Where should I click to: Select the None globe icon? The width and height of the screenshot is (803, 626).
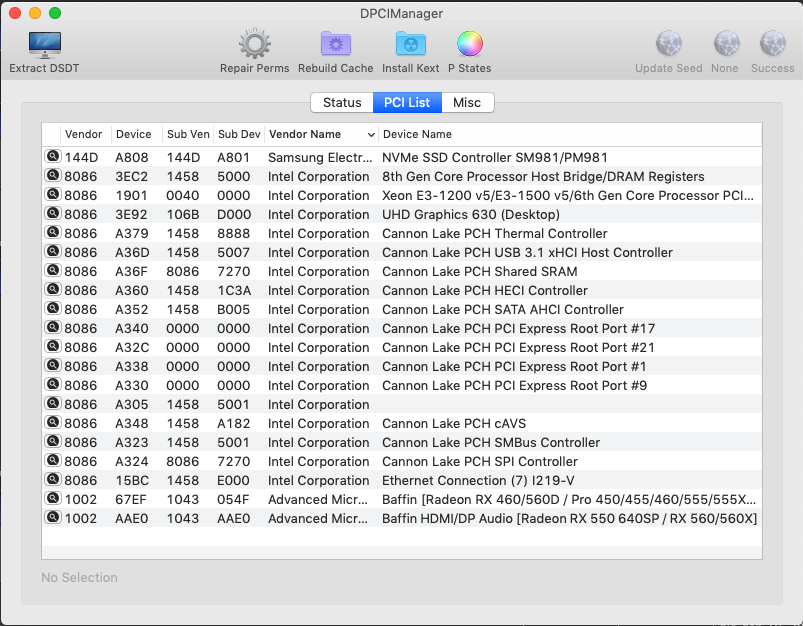click(x=726, y=44)
